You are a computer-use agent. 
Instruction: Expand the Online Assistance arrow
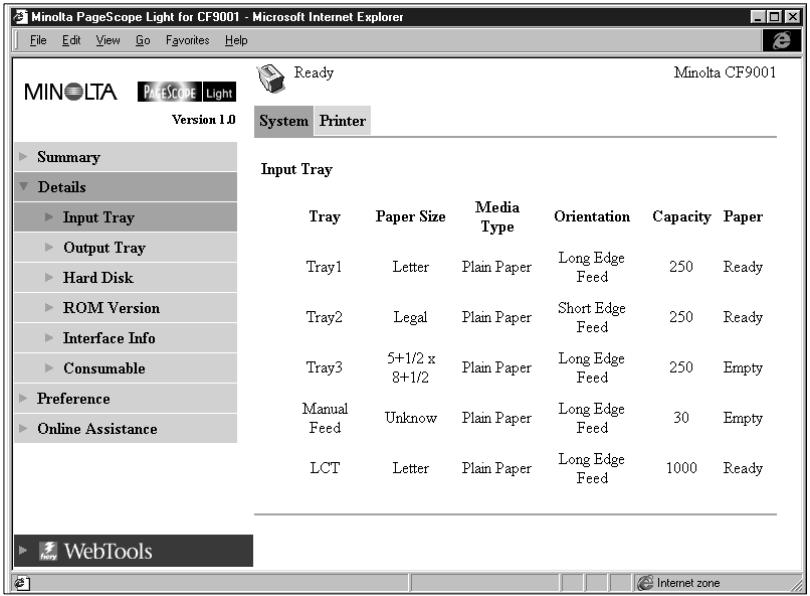point(23,428)
